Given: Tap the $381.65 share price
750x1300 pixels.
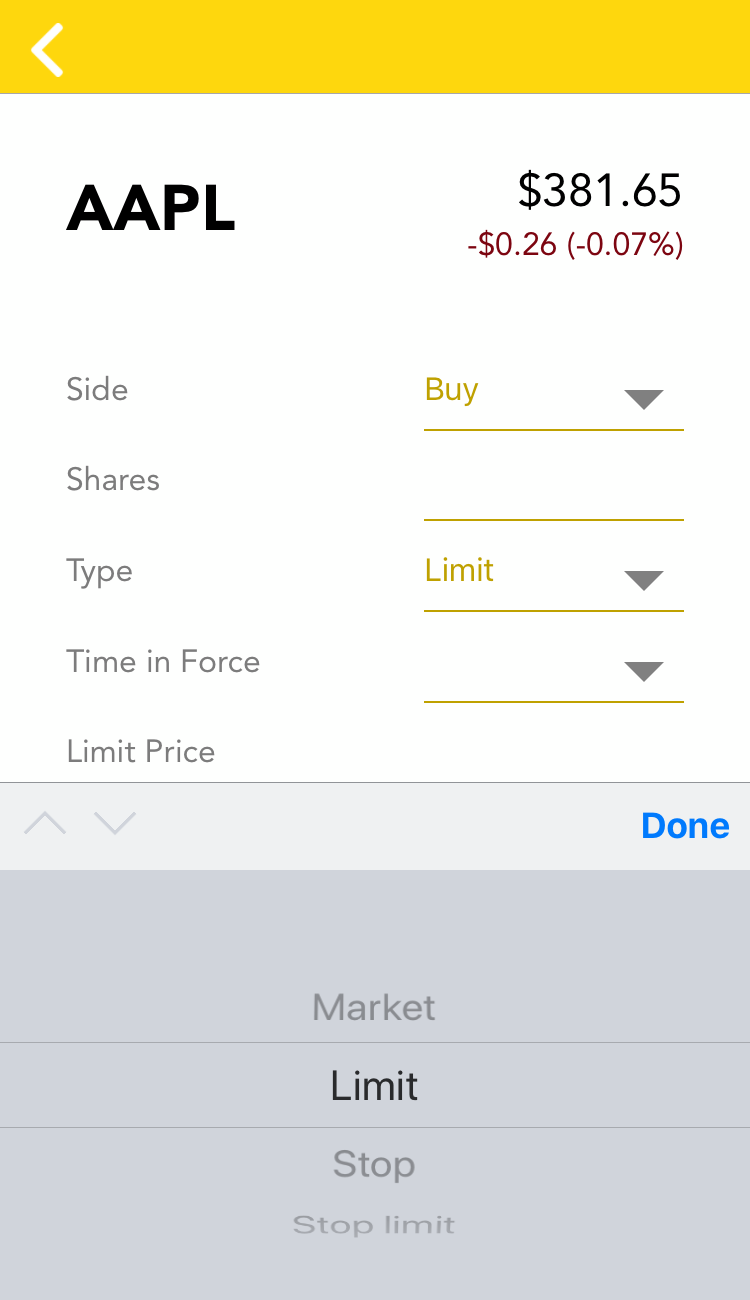Looking at the screenshot, I should pyautogui.click(x=599, y=190).
